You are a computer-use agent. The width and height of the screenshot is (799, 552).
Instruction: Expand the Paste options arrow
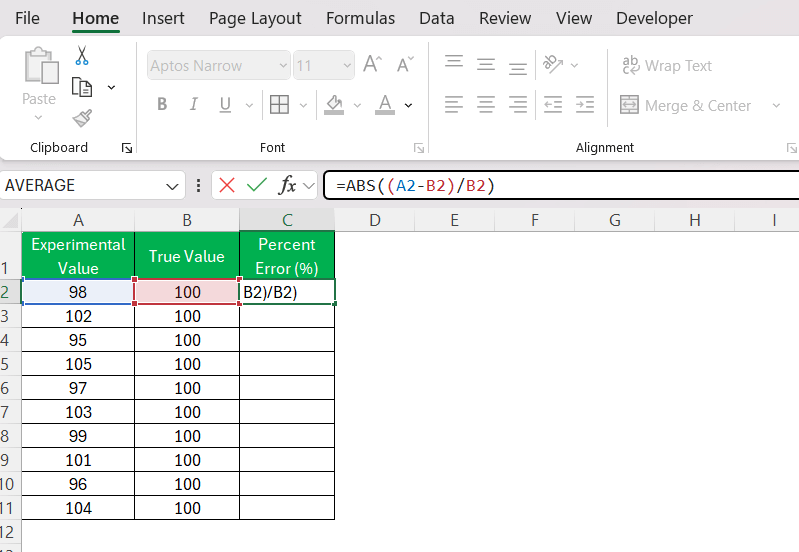(x=38, y=118)
